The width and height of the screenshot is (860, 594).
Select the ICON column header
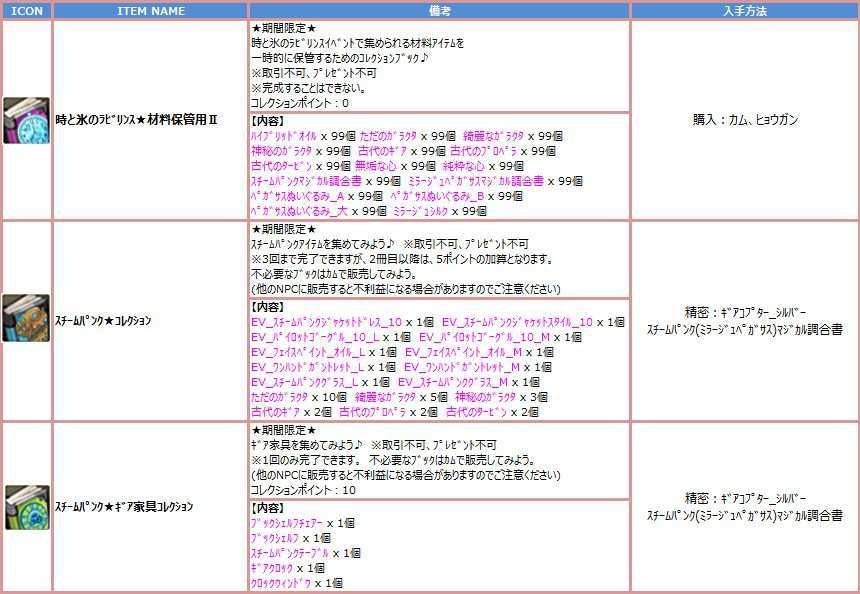[26, 10]
